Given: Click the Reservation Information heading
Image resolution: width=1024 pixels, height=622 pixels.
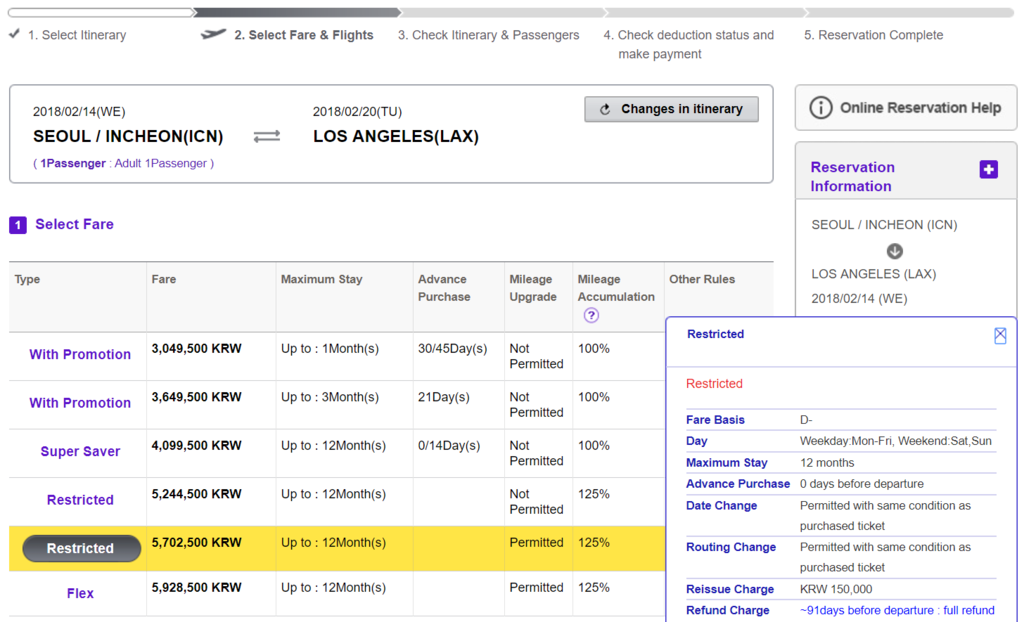Looking at the screenshot, I should click(852, 177).
